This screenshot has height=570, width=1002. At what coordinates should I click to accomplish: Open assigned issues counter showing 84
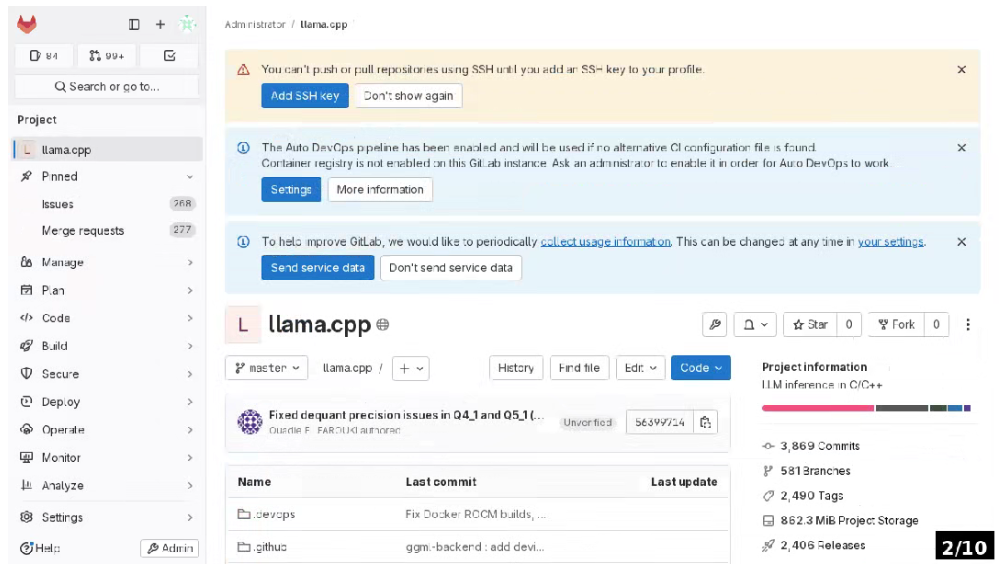click(x=44, y=56)
